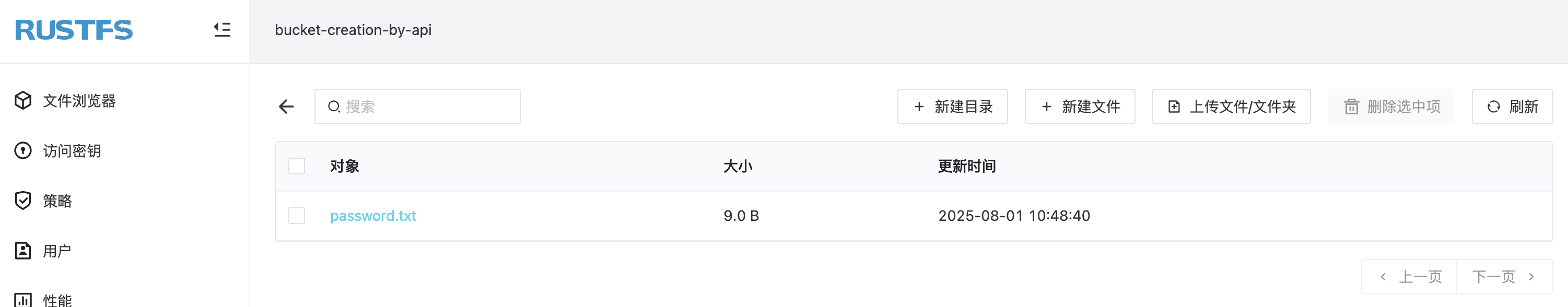Click the back arrow above the file list
This screenshot has width=1568, height=307.
286,107
